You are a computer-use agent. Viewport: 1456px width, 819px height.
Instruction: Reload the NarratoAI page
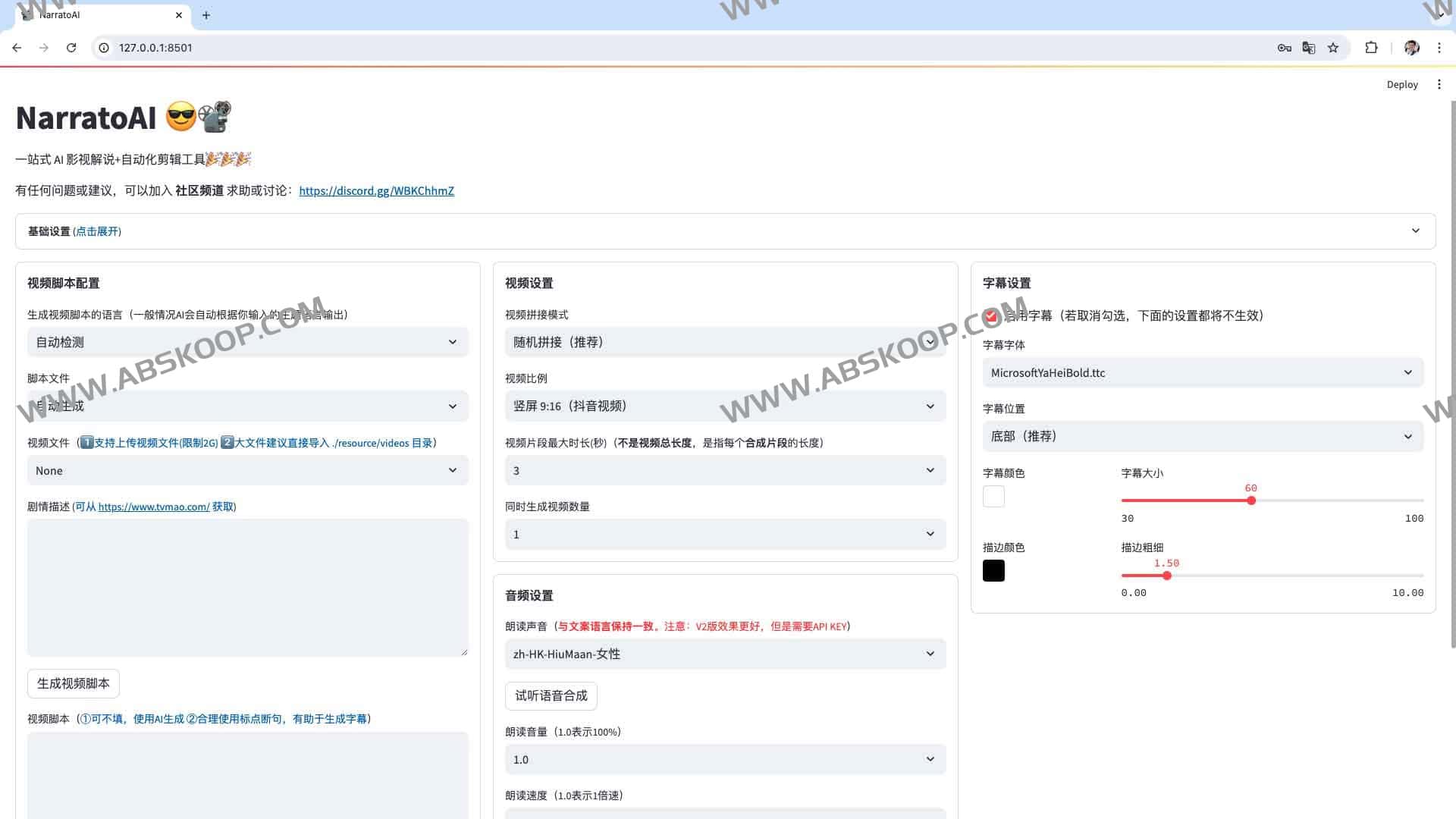tap(71, 47)
